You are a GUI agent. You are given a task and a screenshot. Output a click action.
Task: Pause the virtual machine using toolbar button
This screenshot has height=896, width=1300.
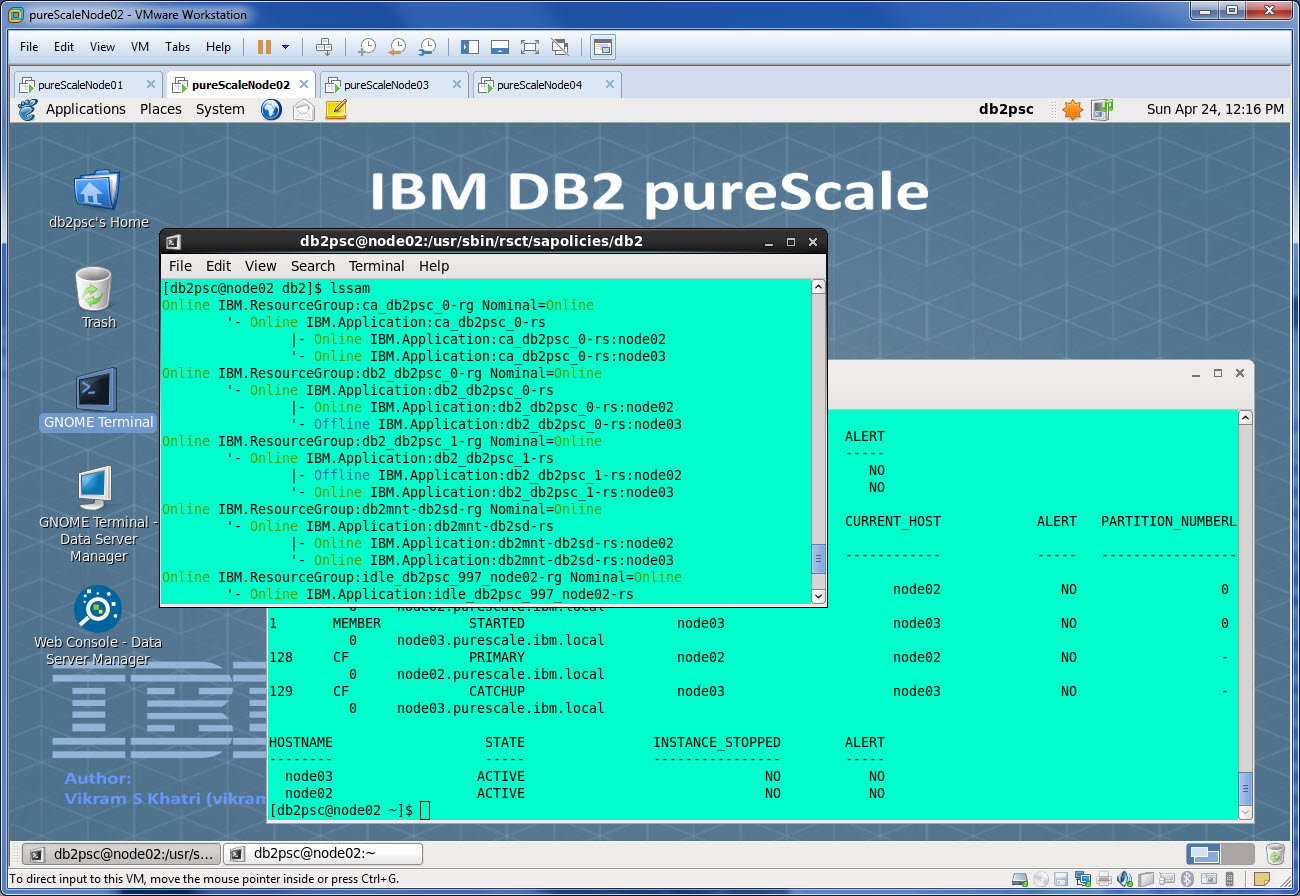tap(264, 47)
